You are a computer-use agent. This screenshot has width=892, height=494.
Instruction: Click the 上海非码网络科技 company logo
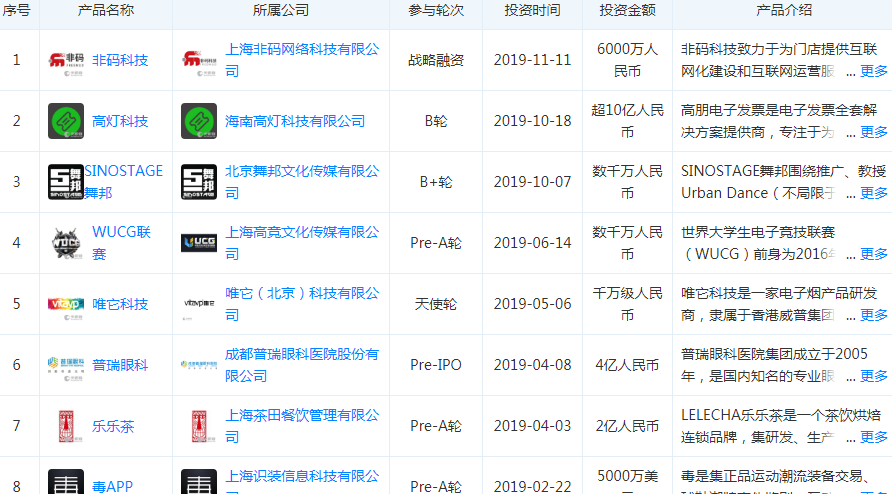[x=199, y=60]
